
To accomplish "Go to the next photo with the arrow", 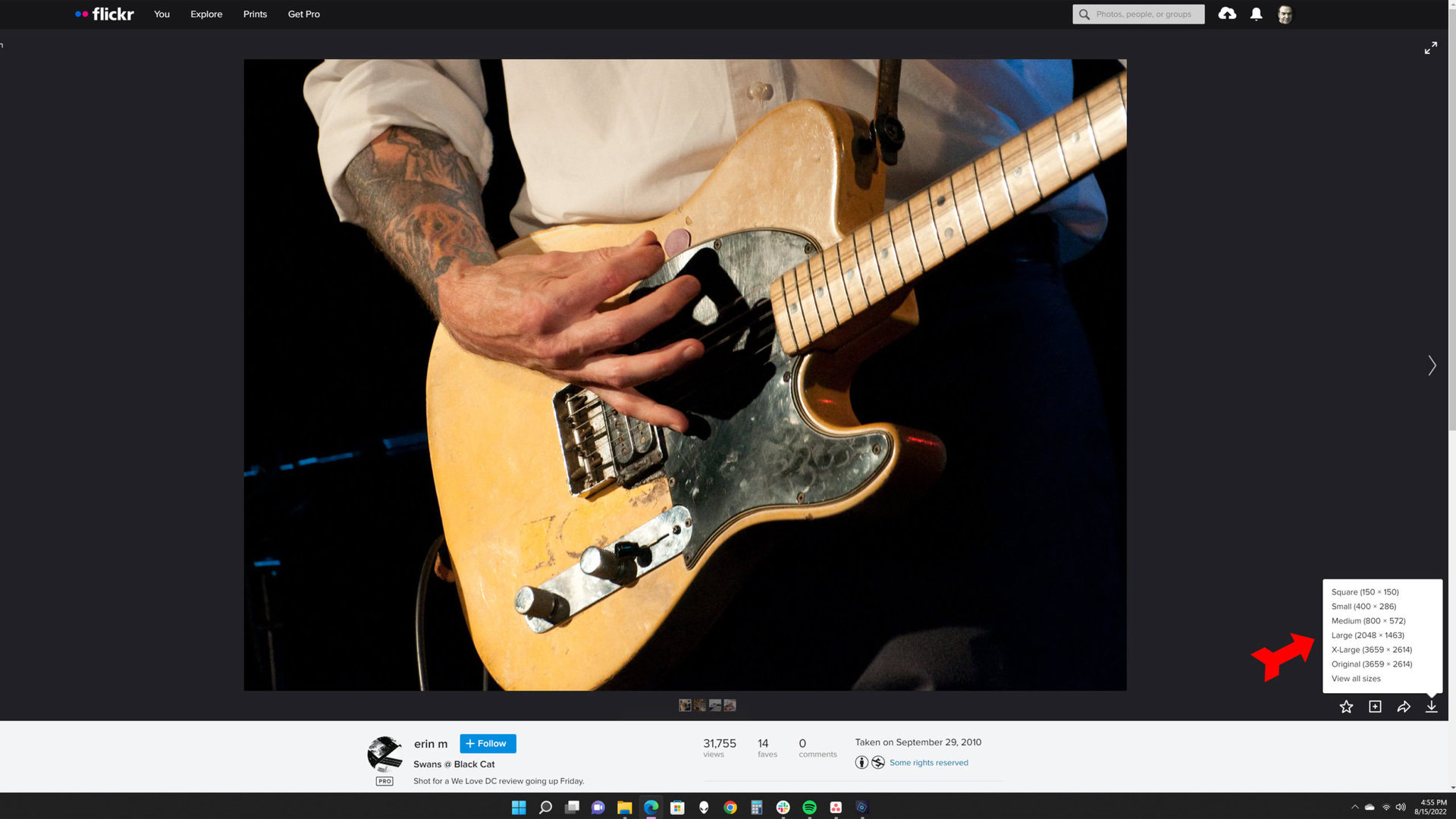I will point(1432,366).
